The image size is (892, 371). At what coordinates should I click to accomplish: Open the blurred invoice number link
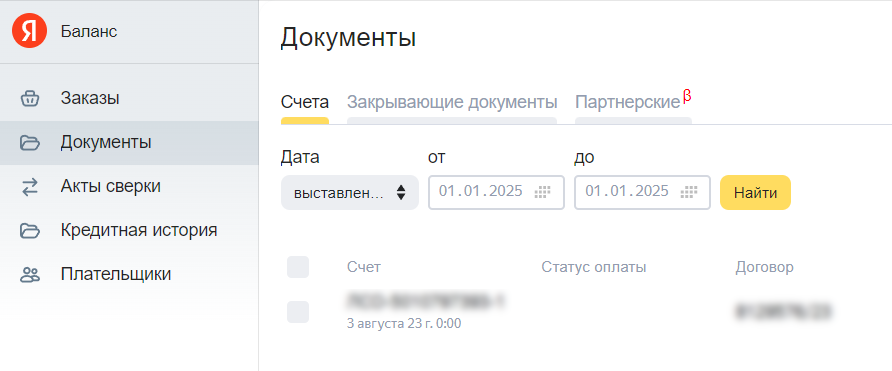point(425,301)
